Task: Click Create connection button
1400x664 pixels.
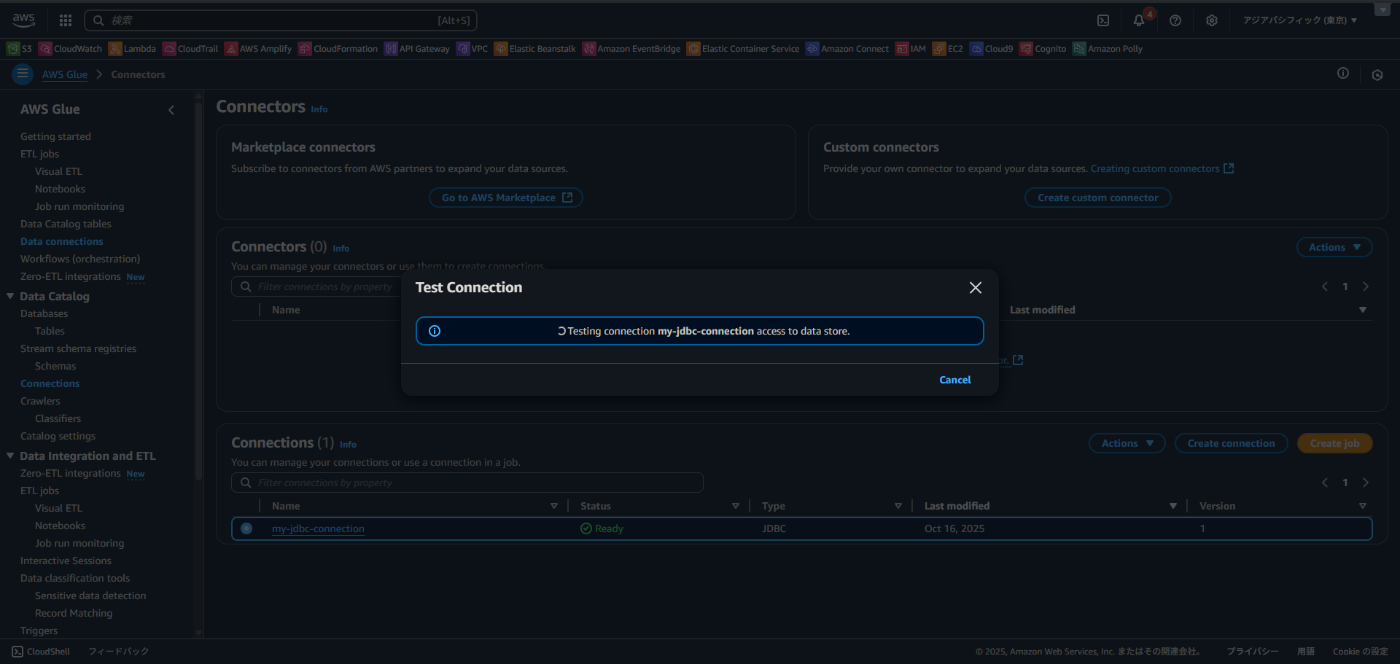Action: pyautogui.click(x=1231, y=443)
